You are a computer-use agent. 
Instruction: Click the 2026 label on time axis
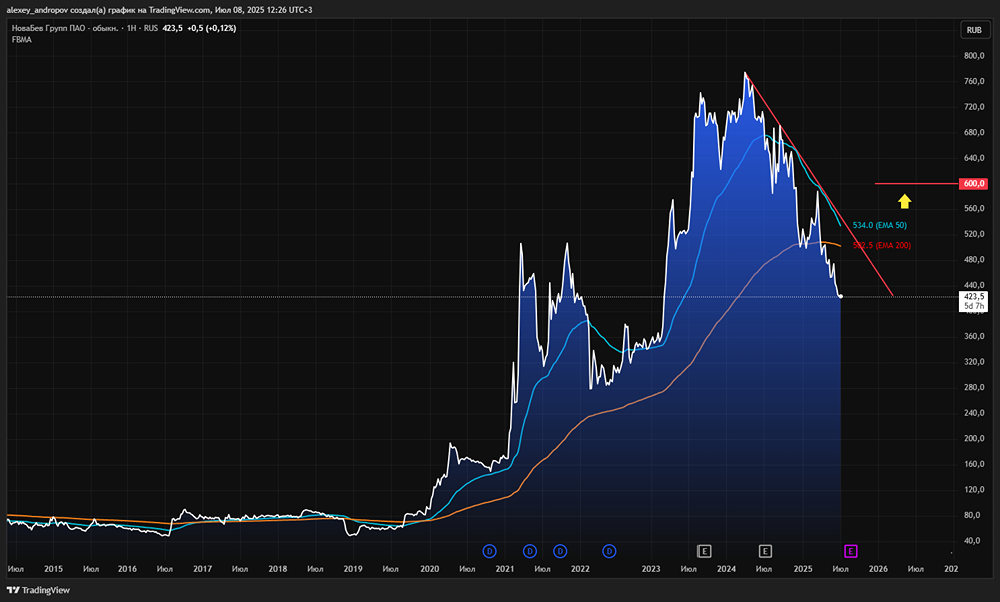click(x=878, y=569)
